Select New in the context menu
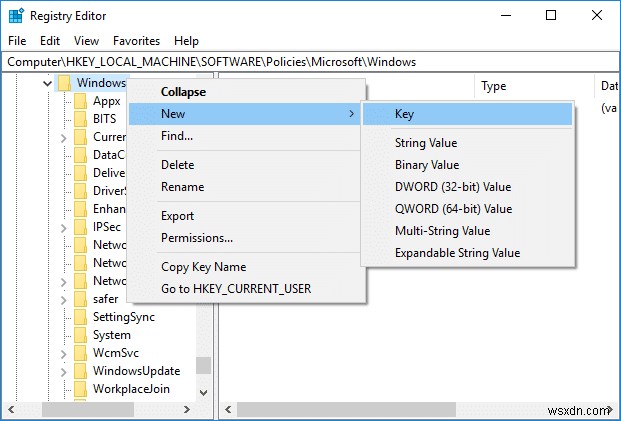 pyautogui.click(x=244, y=114)
